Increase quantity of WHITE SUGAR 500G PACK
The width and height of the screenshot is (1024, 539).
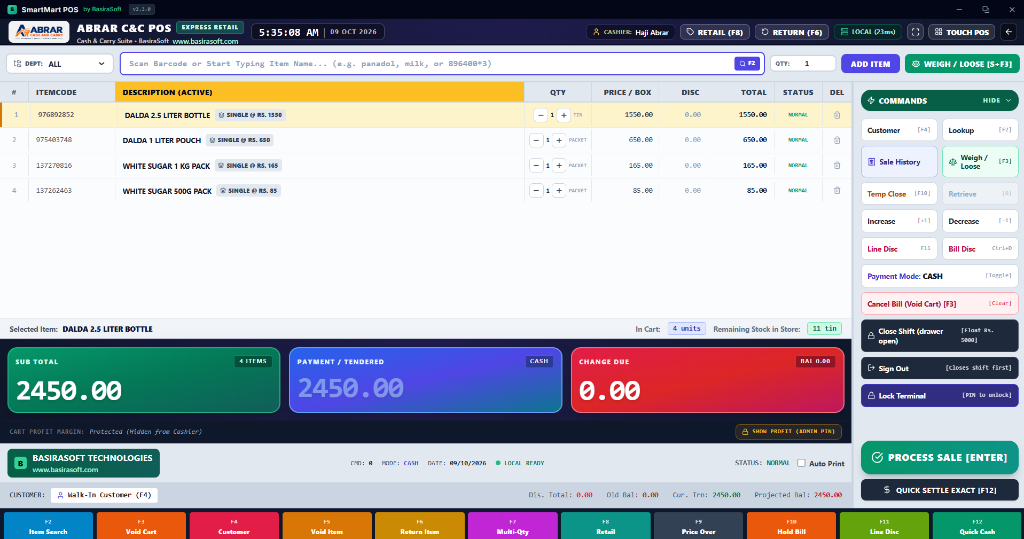point(559,191)
